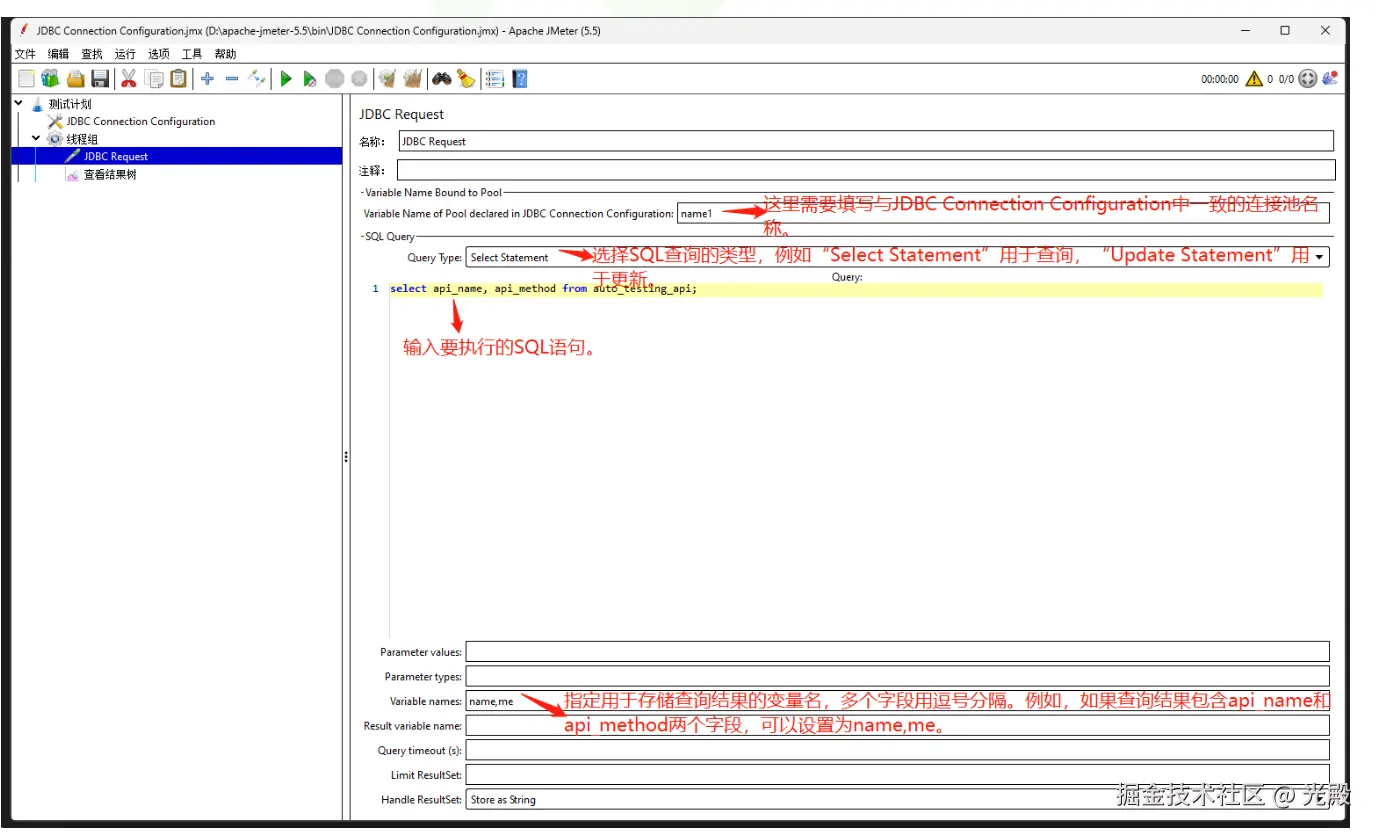
Task: Save the test plan with floppy icon
Action: [100, 78]
